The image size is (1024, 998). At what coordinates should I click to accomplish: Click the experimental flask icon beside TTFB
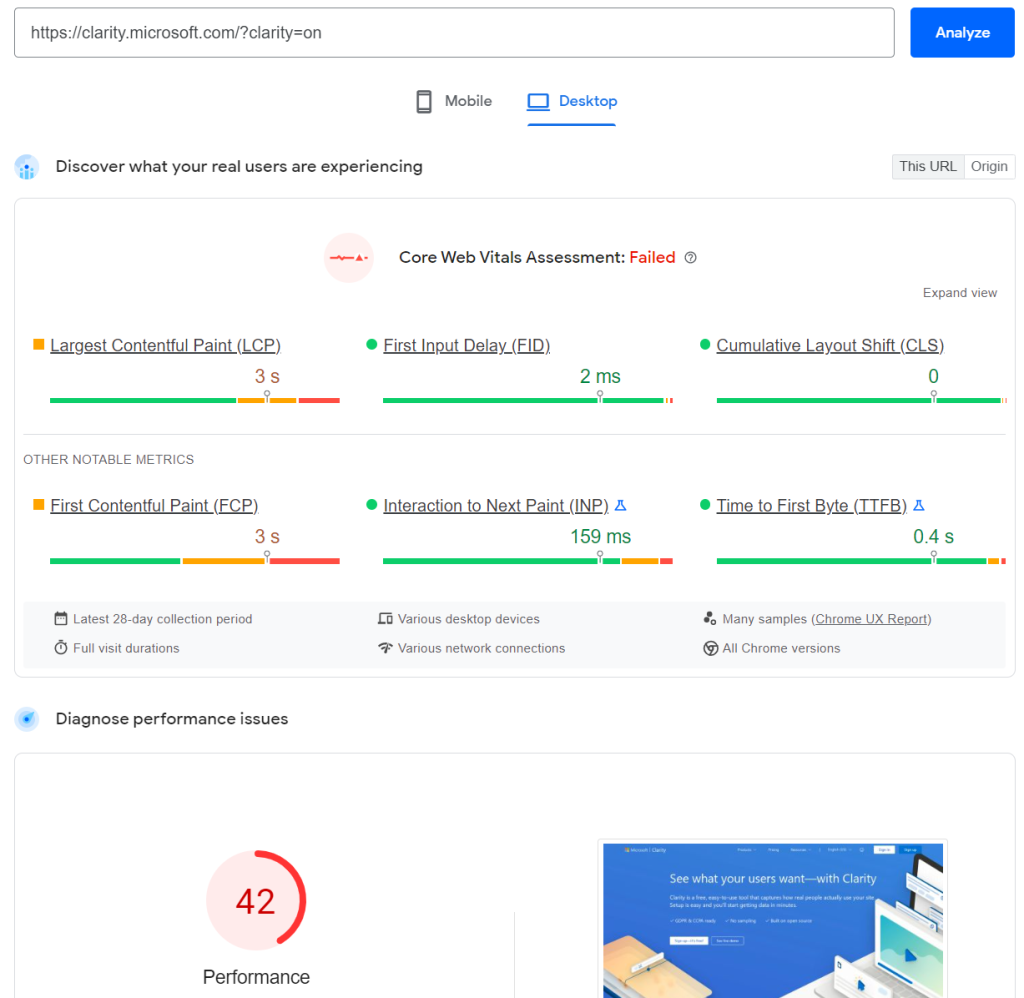coord(919,505)
